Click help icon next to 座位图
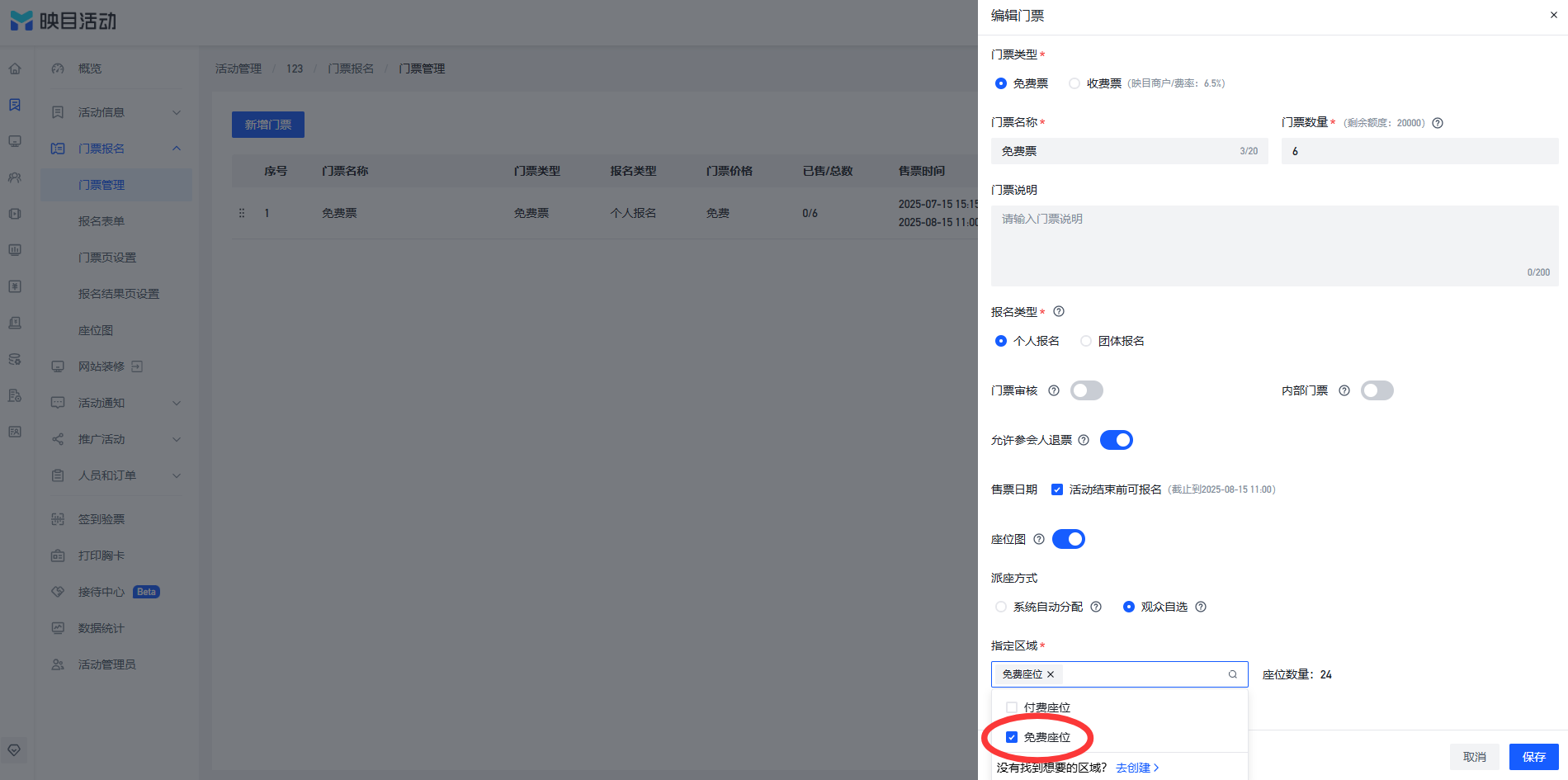The image size is (1568, 780). pyautogui.click(x=1039, y=539)
